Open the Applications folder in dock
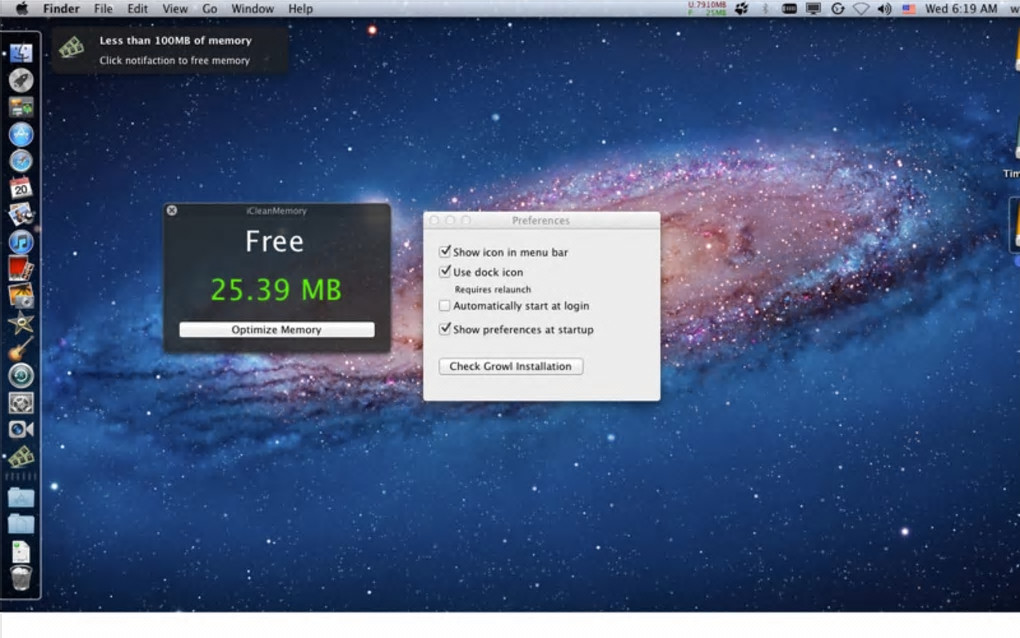 pos(21,498)
